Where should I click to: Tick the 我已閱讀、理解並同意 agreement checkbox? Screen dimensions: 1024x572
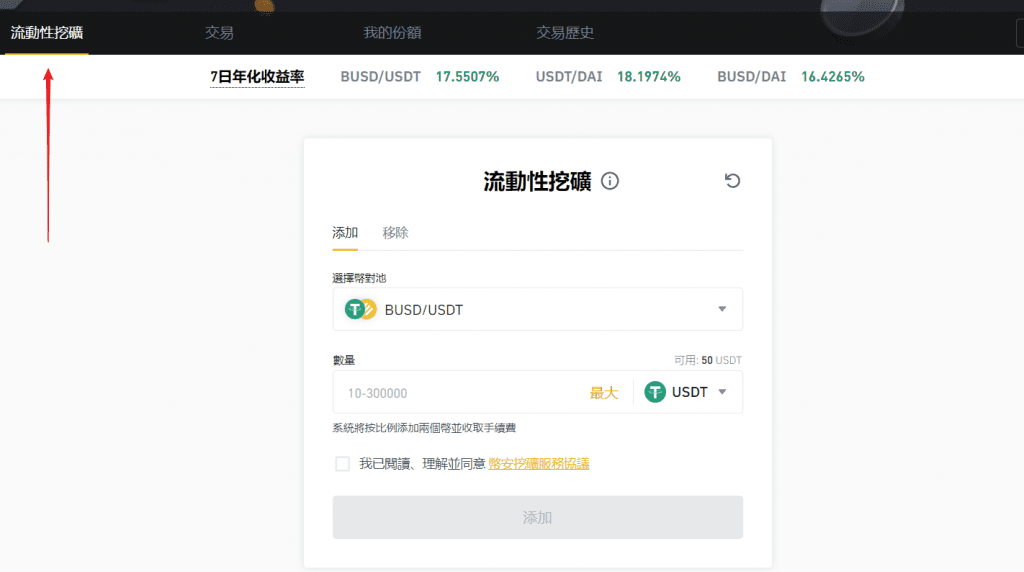(342, 464)
